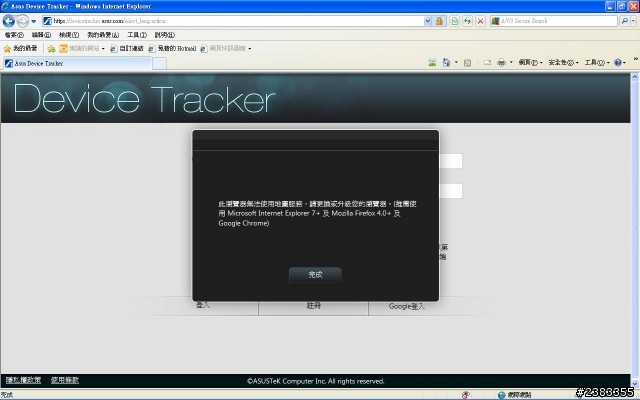Open the 隱私權政策 privacy policy link
The width and height of the screenshot is (640, 400).
pyautogui.click(x=23, y=380)
